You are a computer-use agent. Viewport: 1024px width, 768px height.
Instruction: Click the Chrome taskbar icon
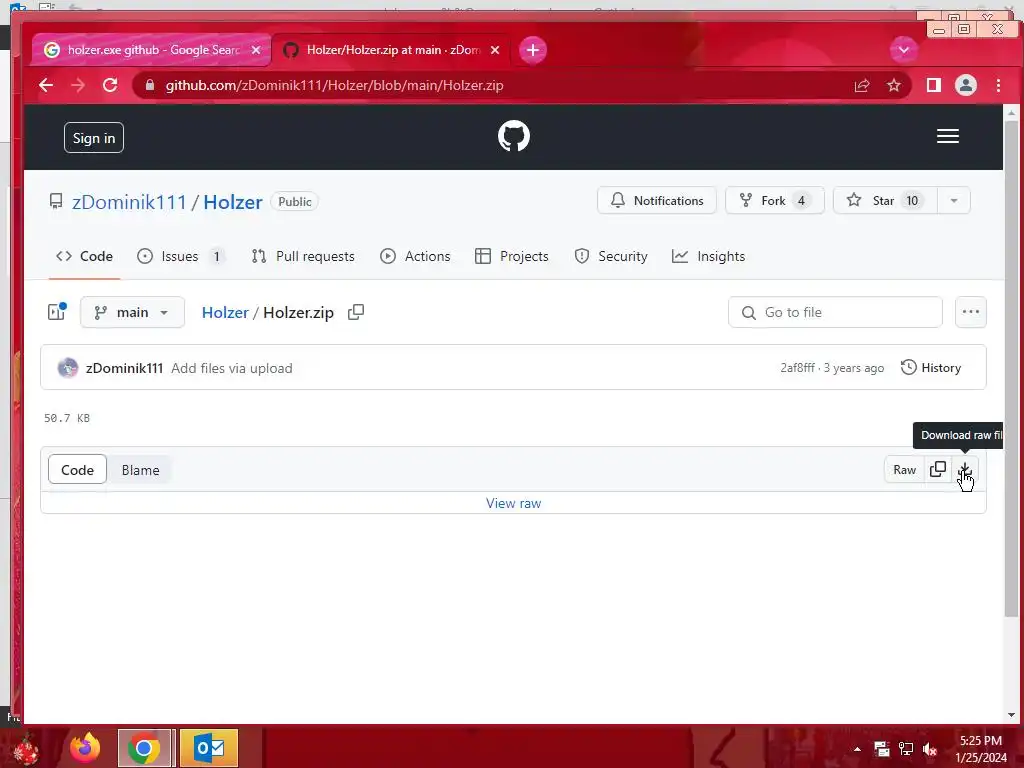coord(144,748)
